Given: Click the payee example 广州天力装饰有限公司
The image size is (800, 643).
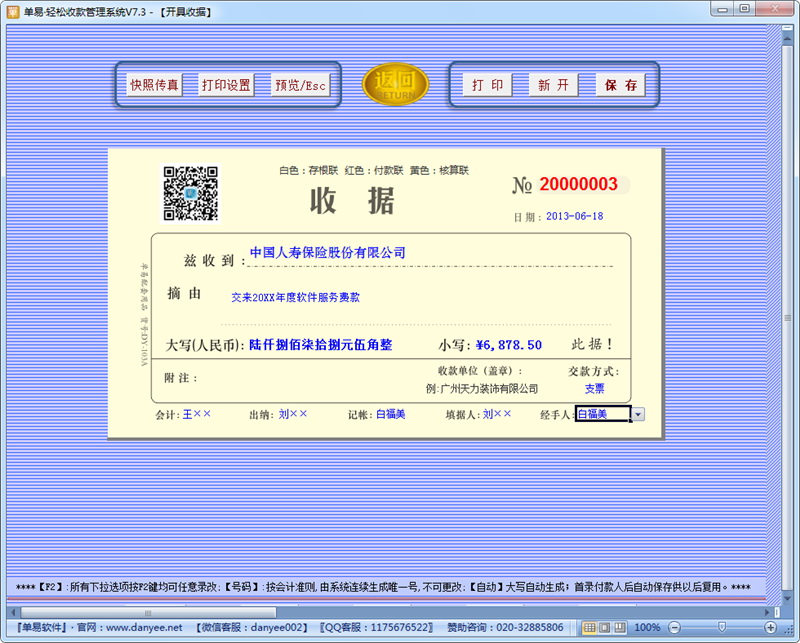Looking at the screenshot, I should (x=489, y=389).
